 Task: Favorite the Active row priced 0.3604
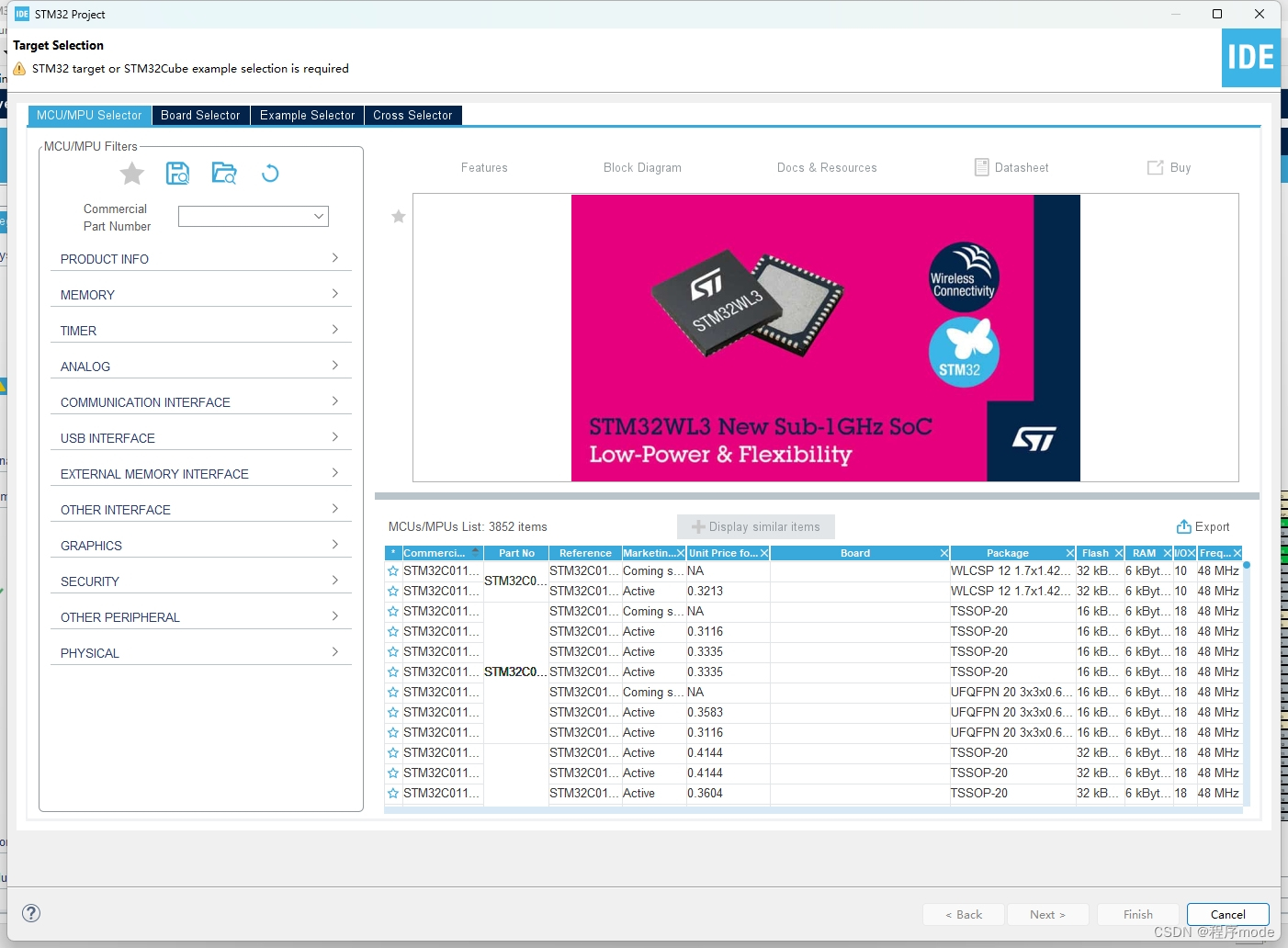click(x=393, y=794)
